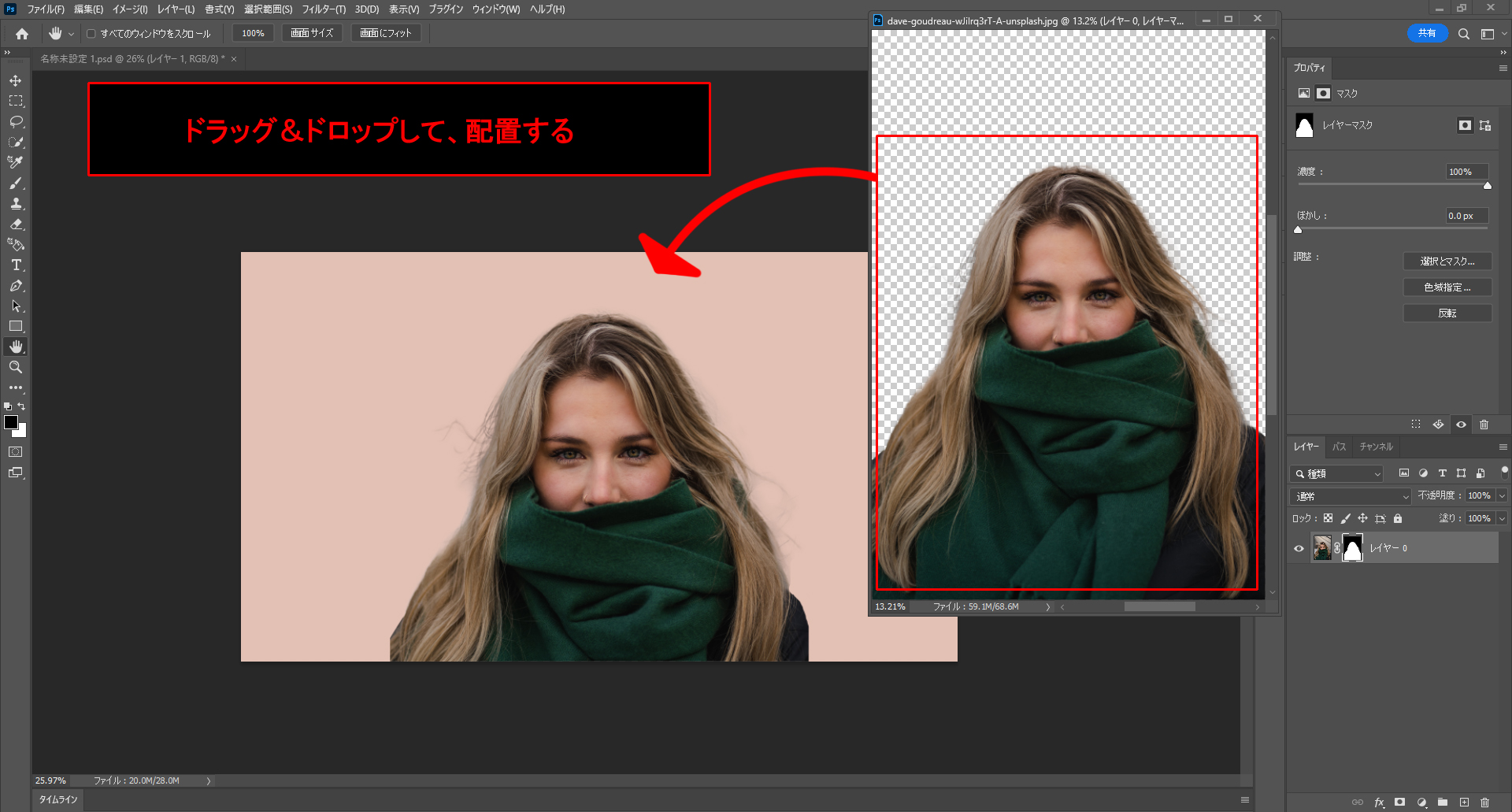Select the Clone Stamp tool
Image resolution: width=1512 pixels, height=812 pixels.
tap(16, 204)
